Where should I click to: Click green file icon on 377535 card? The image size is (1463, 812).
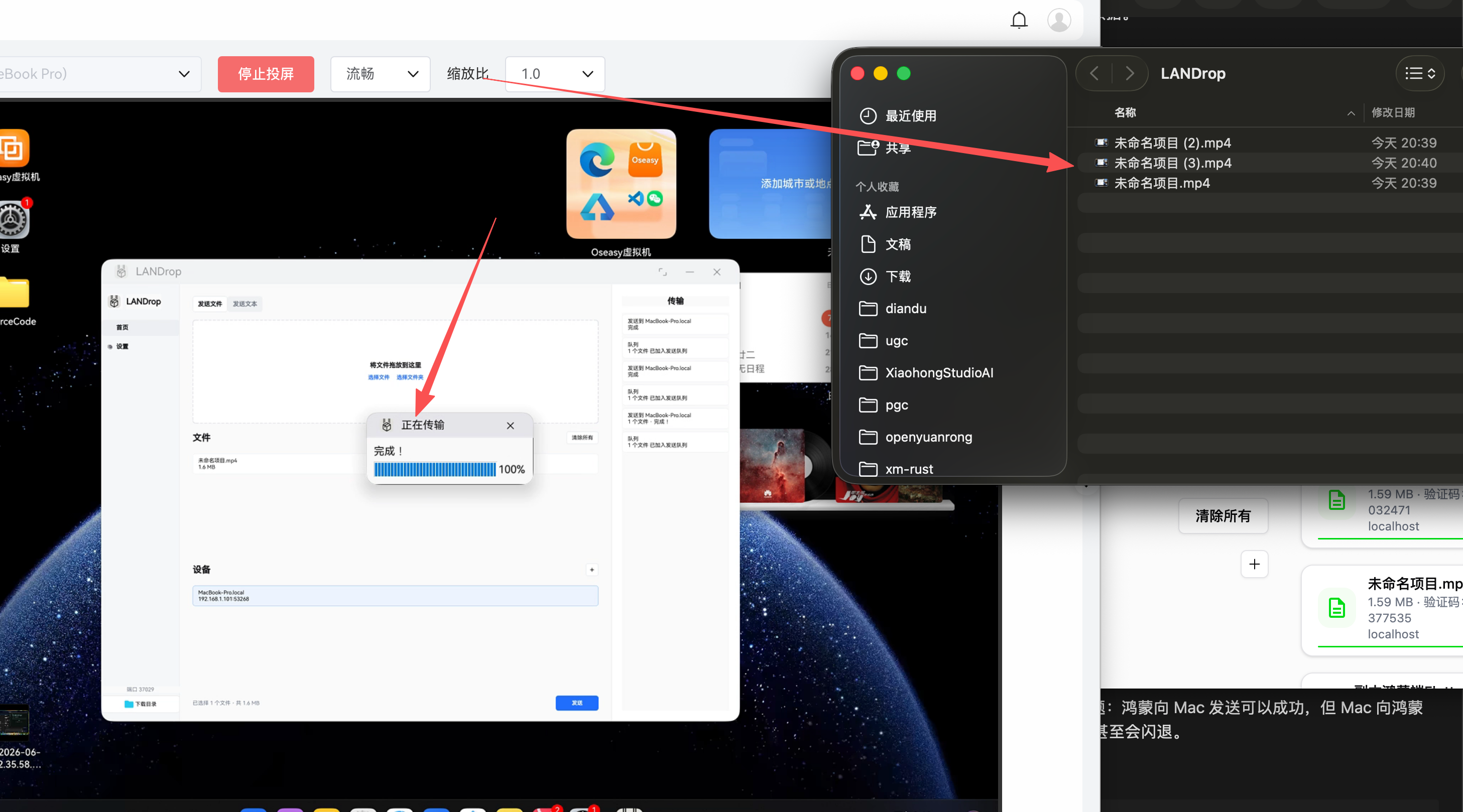click(x=1337, y=608)
